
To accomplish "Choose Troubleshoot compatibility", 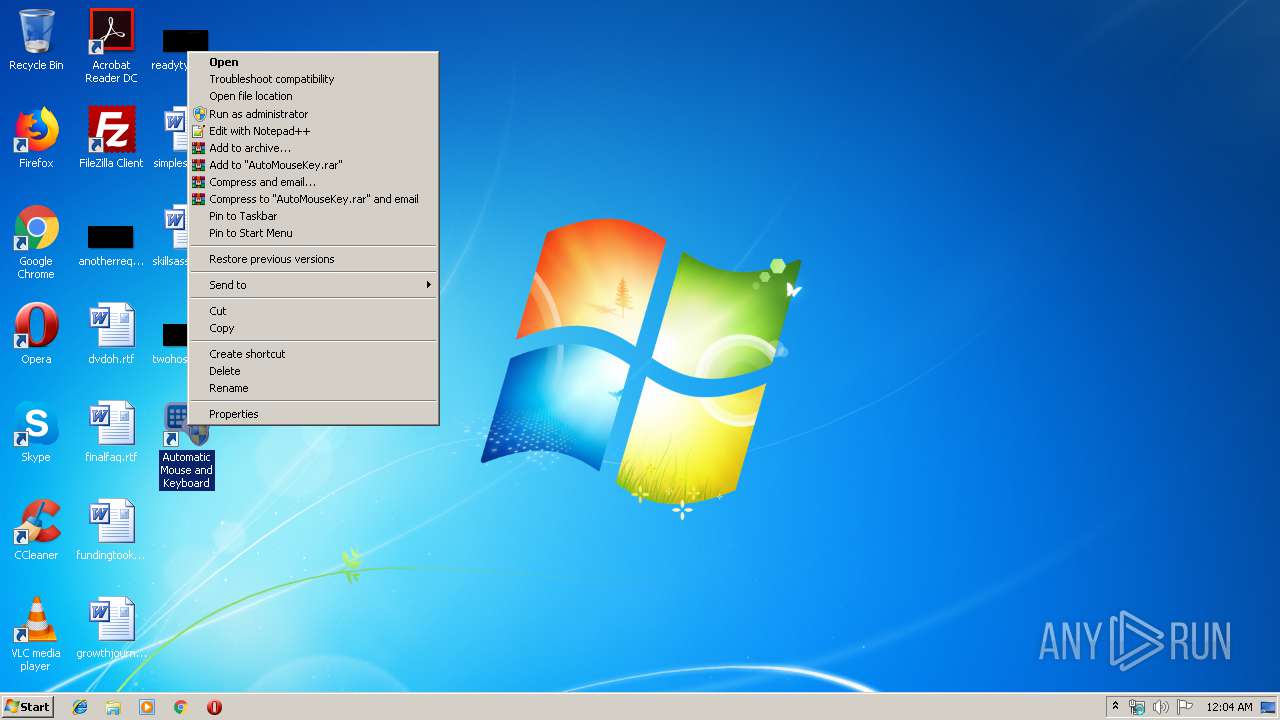I will (x=314, y=79).
